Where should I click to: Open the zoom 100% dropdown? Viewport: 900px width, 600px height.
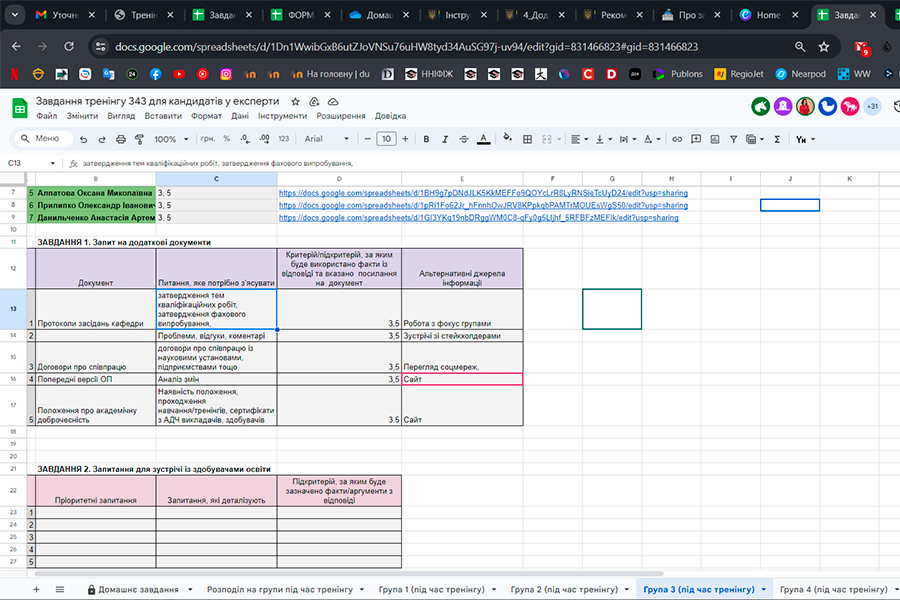170,139
